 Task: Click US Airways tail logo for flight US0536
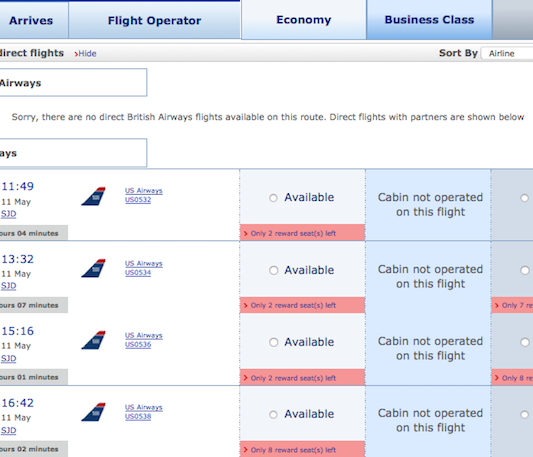point(93,340)
